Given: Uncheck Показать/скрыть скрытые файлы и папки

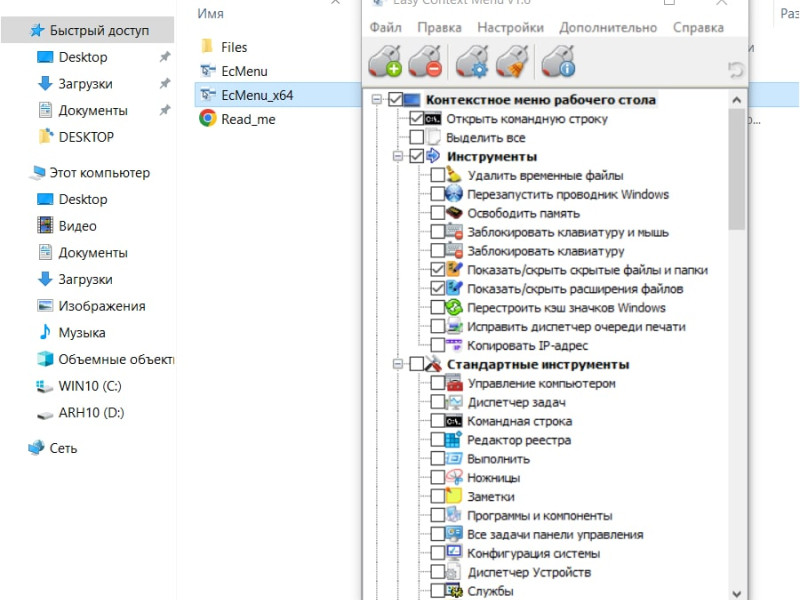Looking at the screenshot, I should (x=437, y=269).
